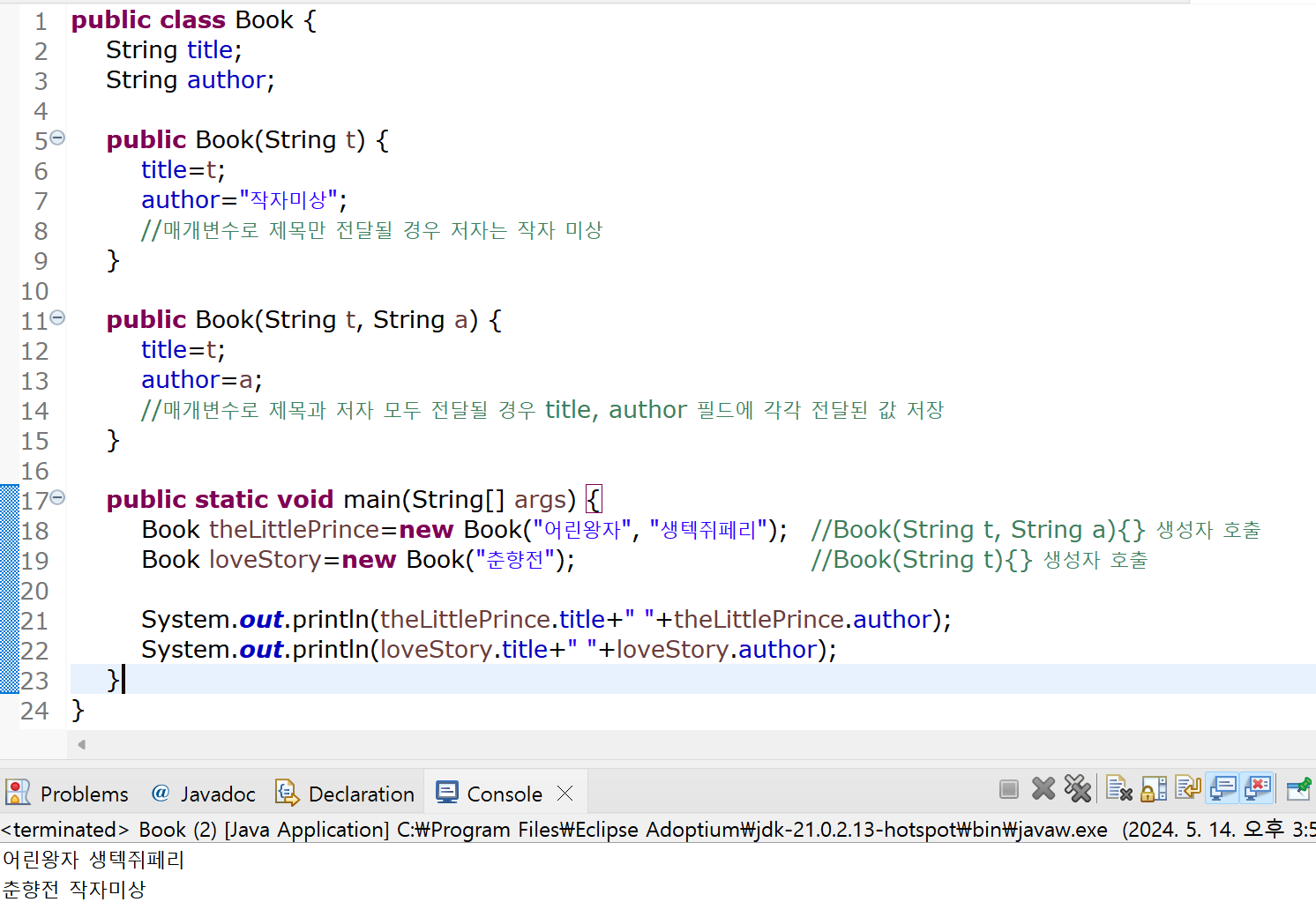Click the word 'class' on line 1
Viewport: 1316px width, 917px height.
(193, 19)
